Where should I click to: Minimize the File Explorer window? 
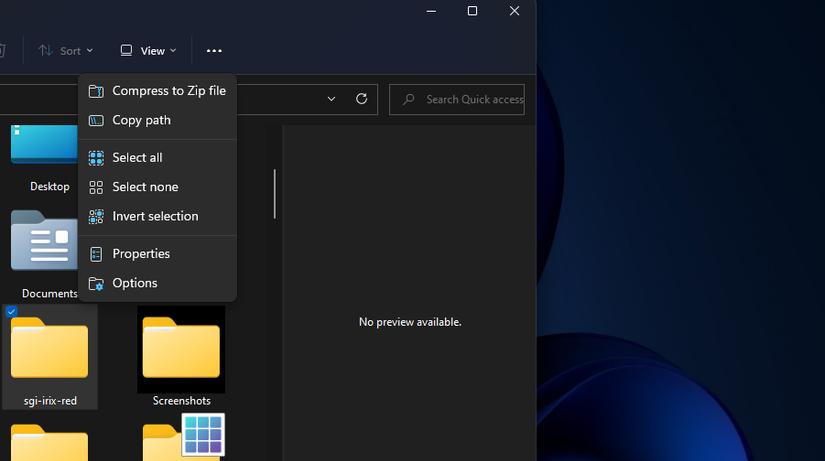pos(431,11)
